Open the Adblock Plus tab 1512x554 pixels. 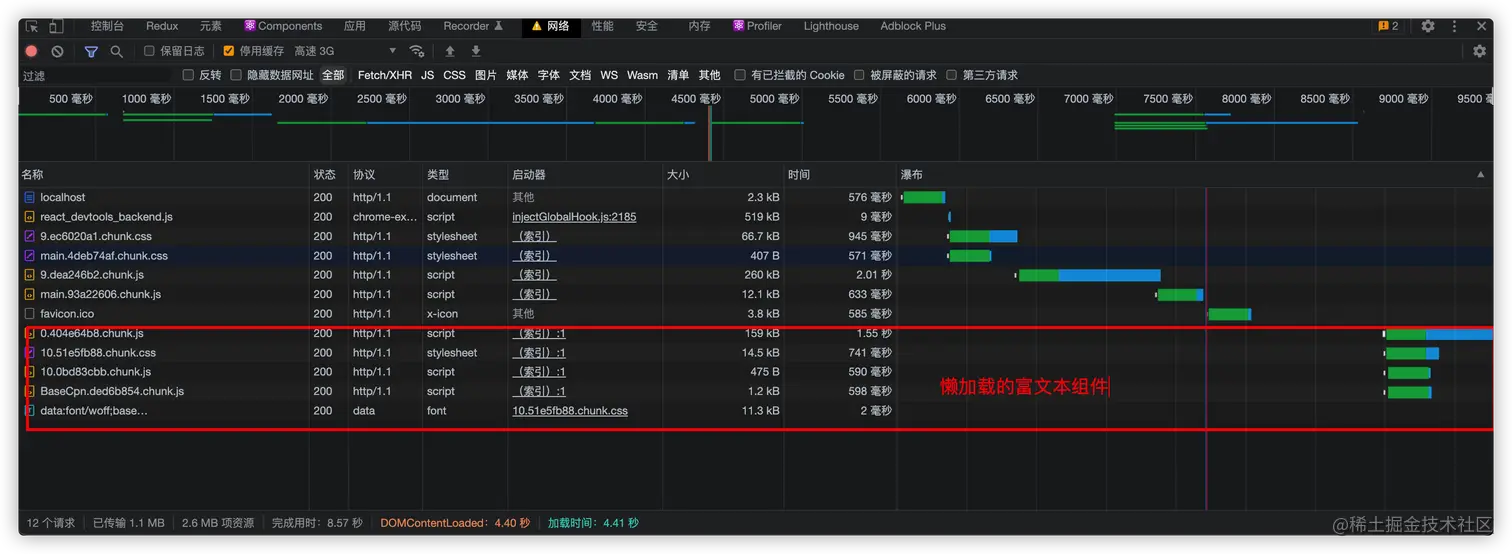point(913,26)
